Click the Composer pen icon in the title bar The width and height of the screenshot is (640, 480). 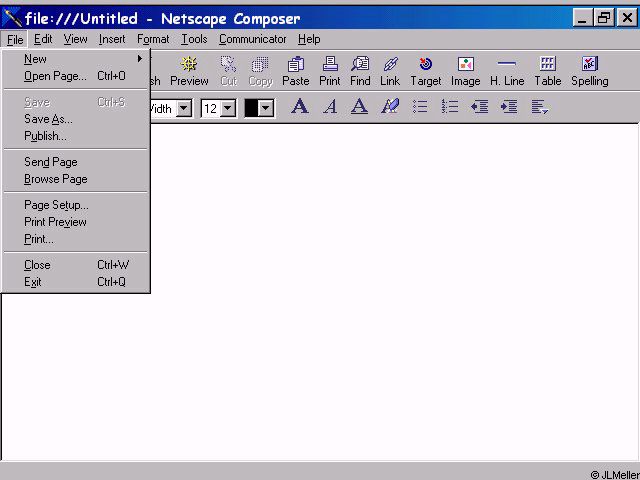point(12,18)
